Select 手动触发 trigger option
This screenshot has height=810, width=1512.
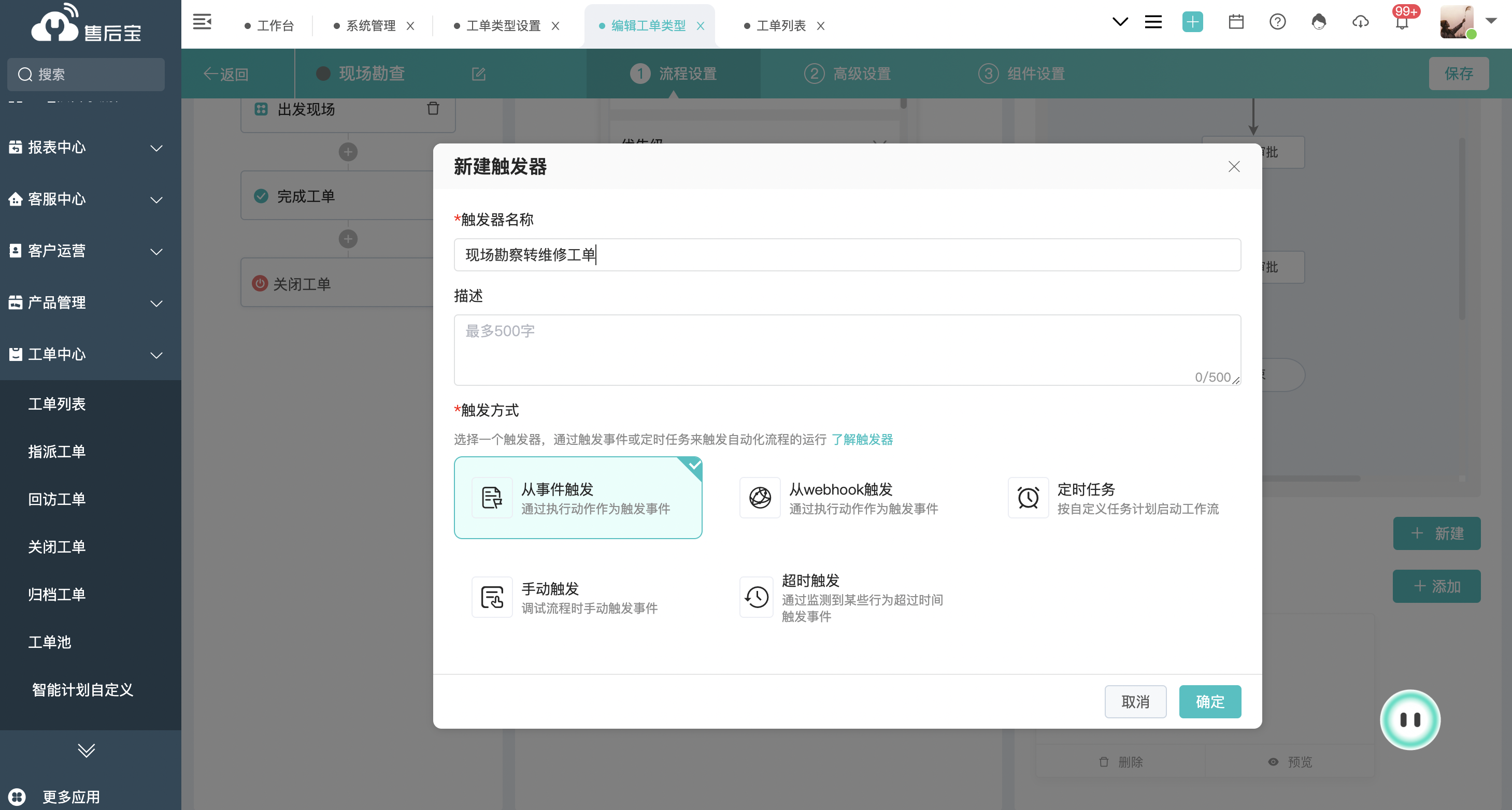(578, 597)
